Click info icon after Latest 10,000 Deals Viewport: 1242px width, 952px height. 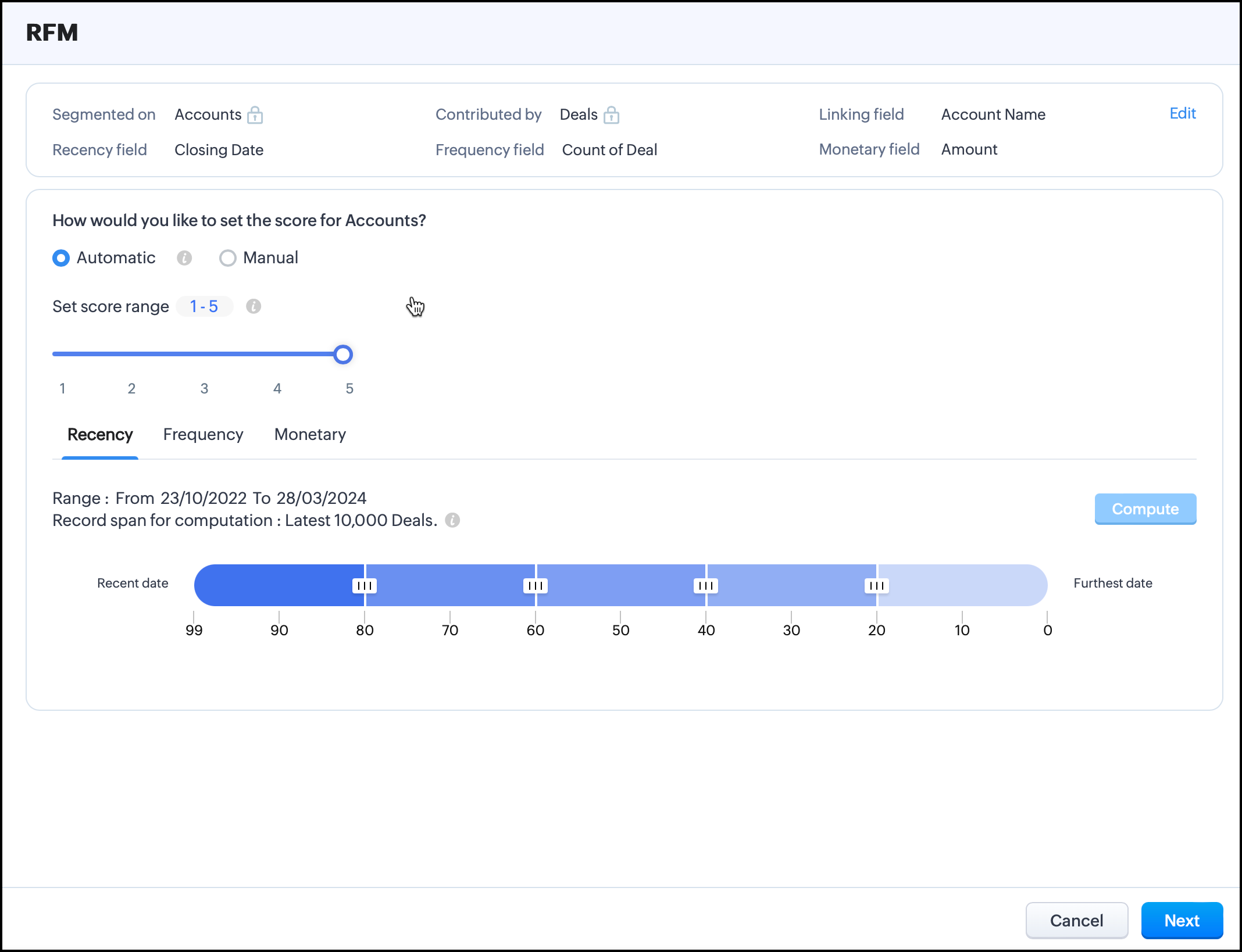pyautogui.click(x=452, y=520)
